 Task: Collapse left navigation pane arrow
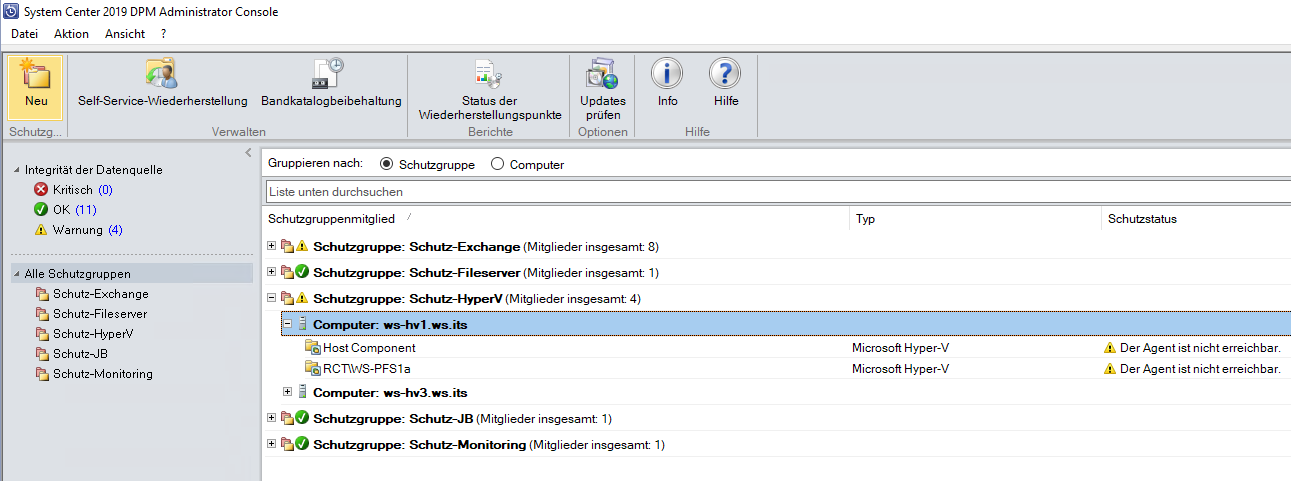coord(248,153)
